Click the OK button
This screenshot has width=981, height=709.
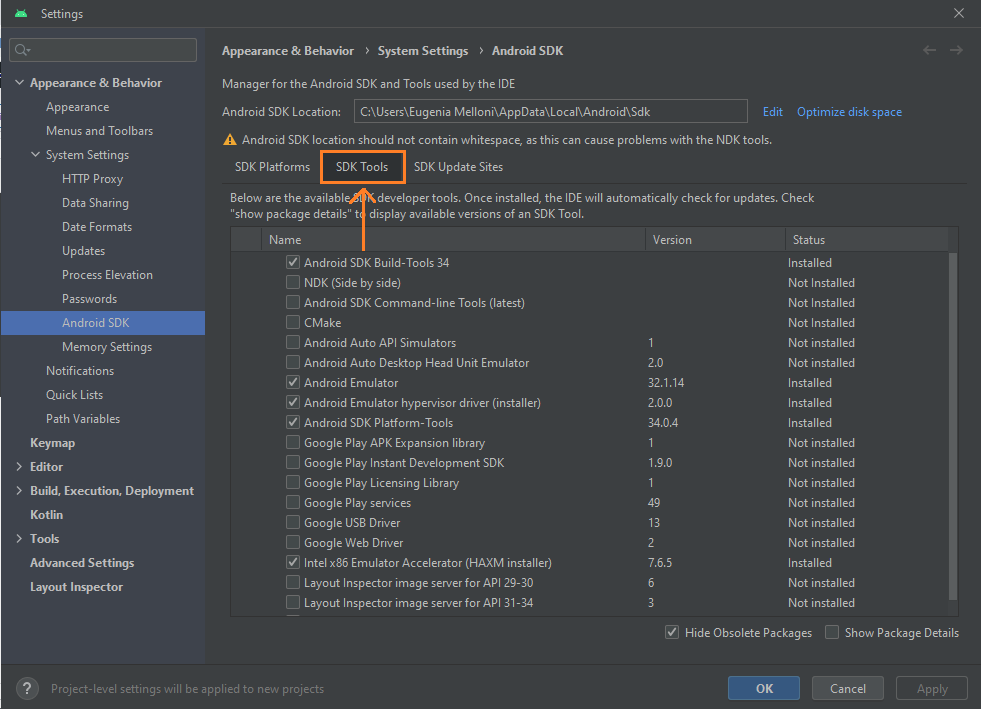(764, 688)
